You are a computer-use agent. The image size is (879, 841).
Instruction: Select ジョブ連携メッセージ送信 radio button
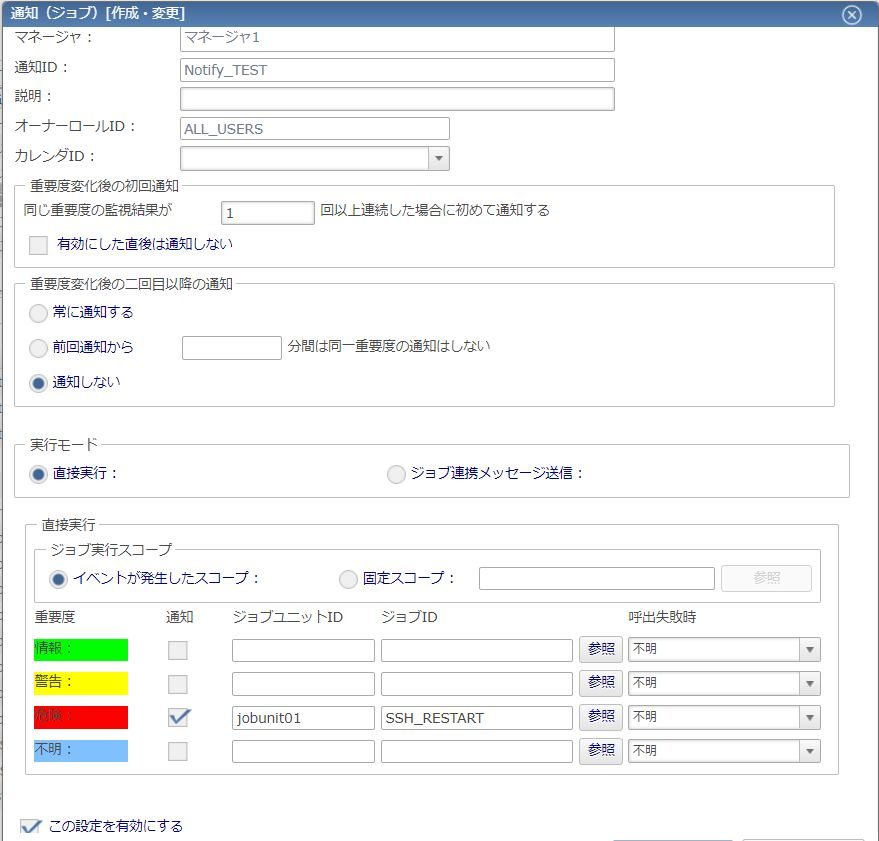click(396, 474)
